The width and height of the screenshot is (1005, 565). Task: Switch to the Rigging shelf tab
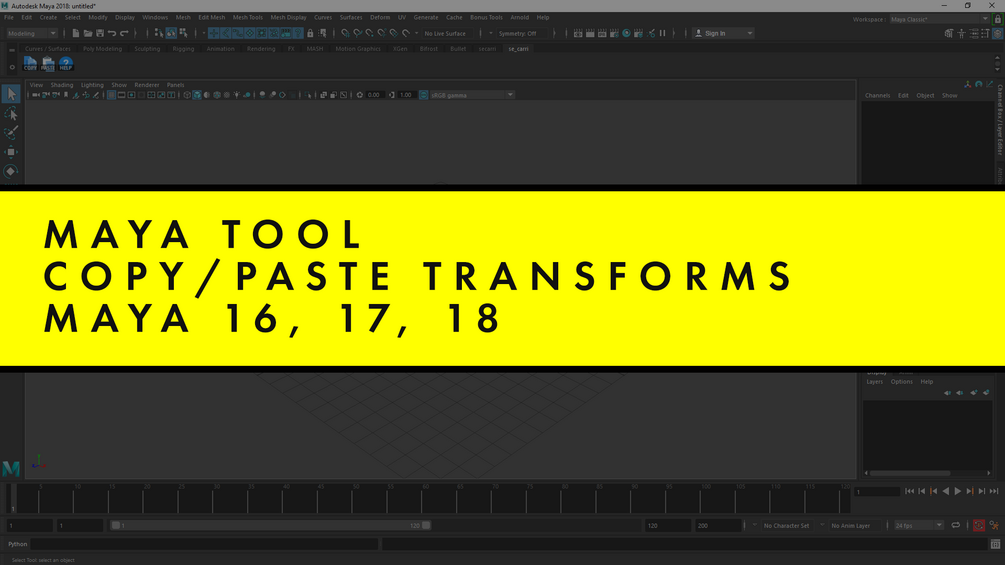183,49
